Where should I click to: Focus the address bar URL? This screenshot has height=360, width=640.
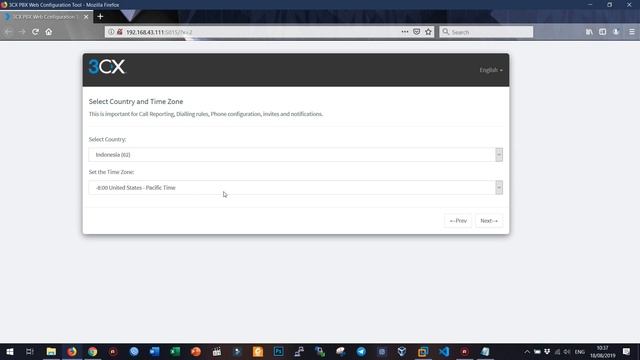click(261, 32)
